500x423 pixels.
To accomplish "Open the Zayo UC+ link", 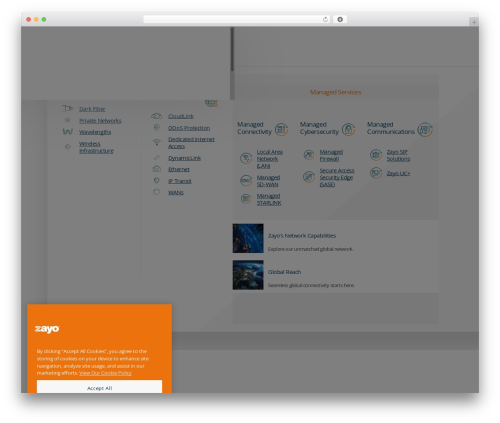I will click(398, 173).
